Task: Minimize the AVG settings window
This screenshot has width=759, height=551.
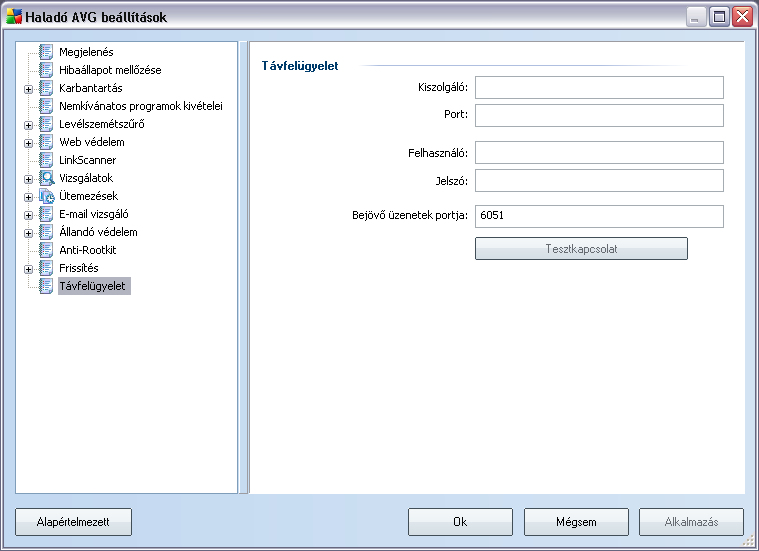Action: pyautogui.click(x=696, y=17)
